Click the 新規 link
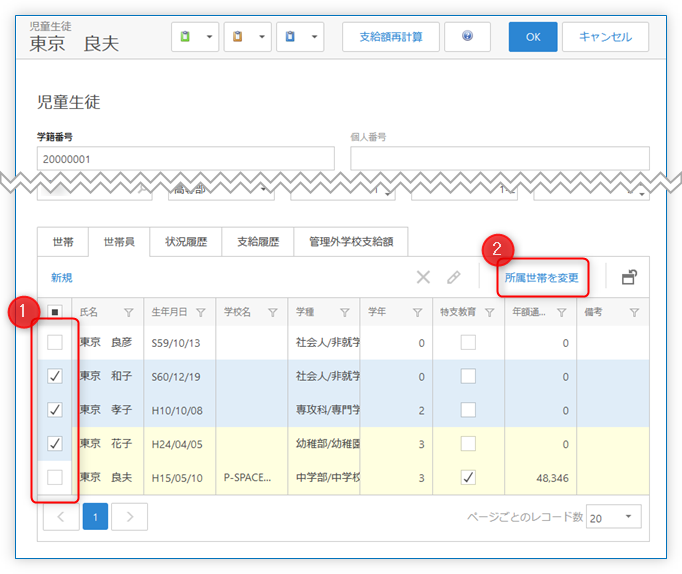 (x=62, y=278)
